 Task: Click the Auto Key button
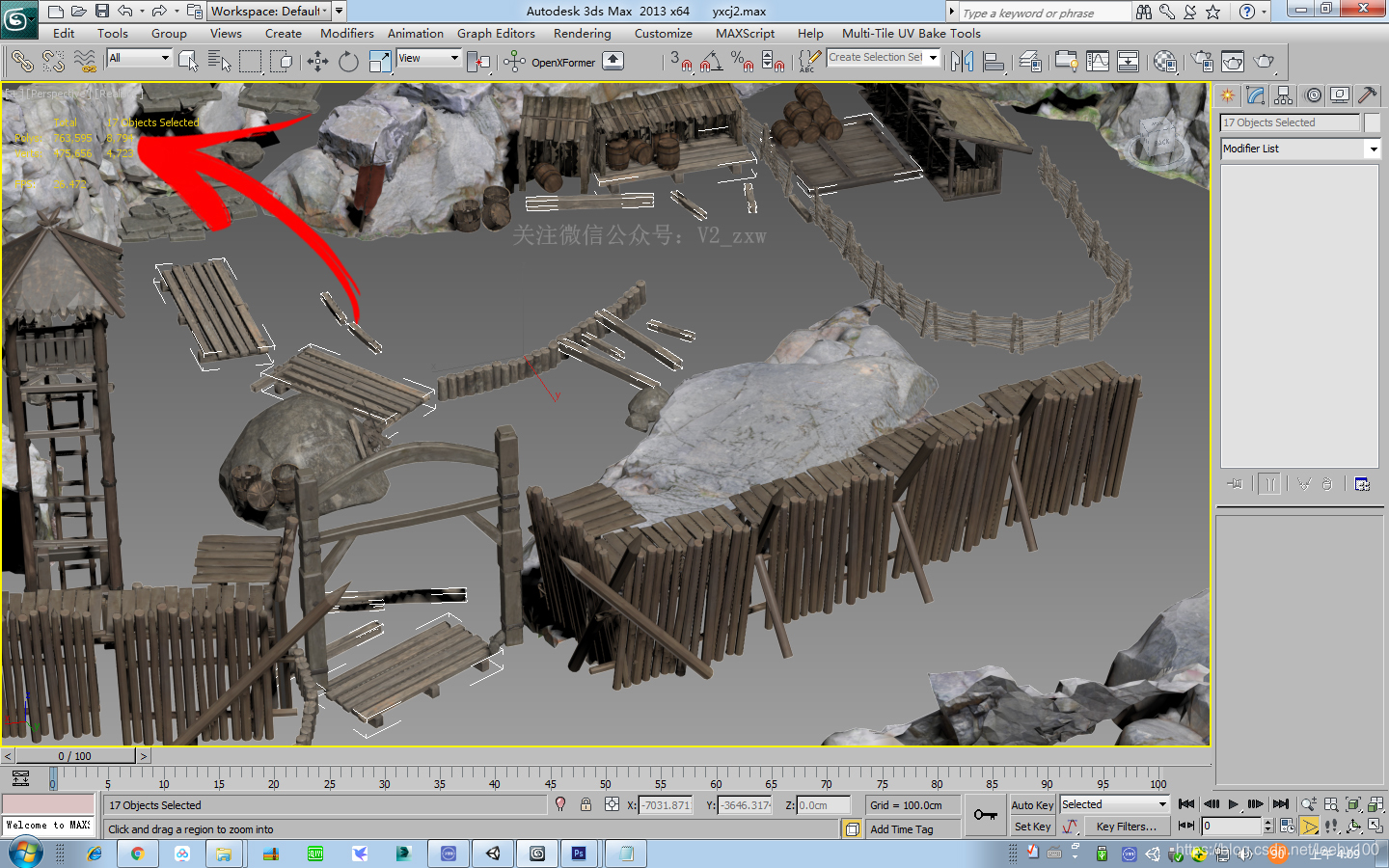tap(1032, 805)
